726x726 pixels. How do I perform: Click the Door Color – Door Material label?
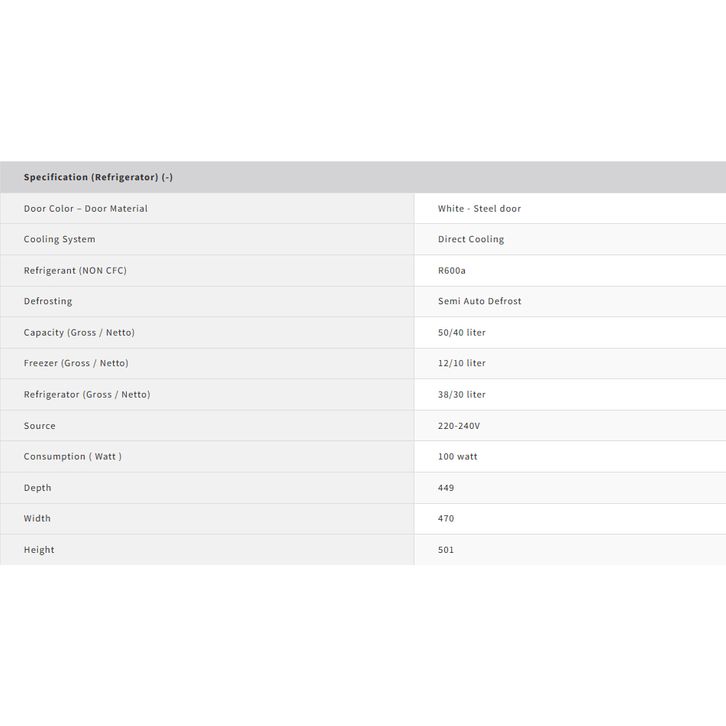86,209
